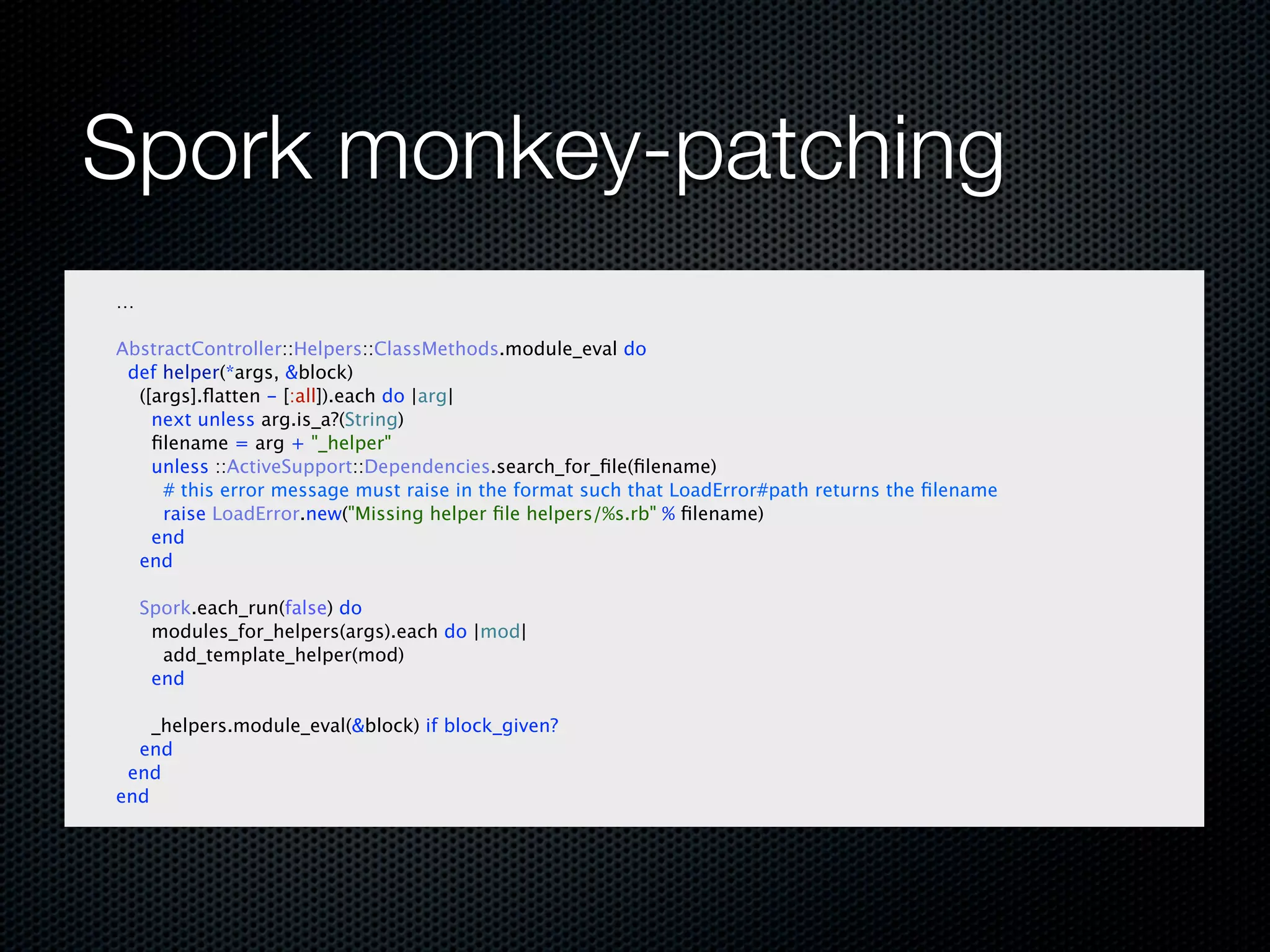Viewport: 1270px width, 952px height.
Task: Click the 'AbstractController::Helpers::ClassMethods.module_eval do' line
Action: tap(381, 349)
